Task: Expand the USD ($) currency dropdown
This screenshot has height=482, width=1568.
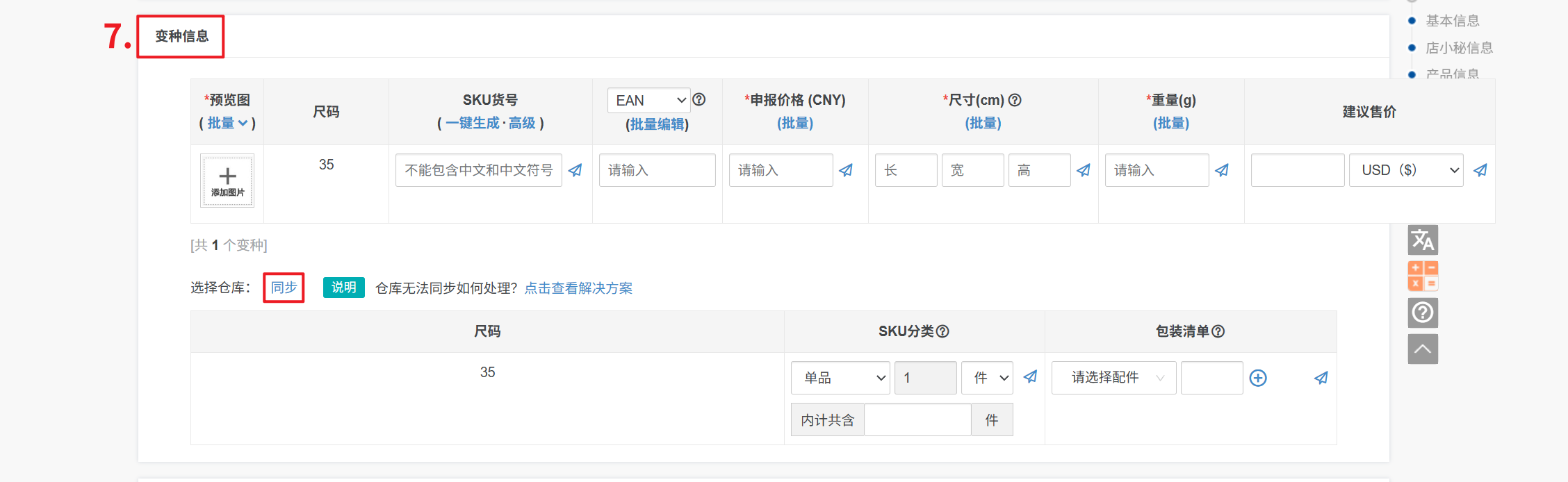Action: (1405, 170)
